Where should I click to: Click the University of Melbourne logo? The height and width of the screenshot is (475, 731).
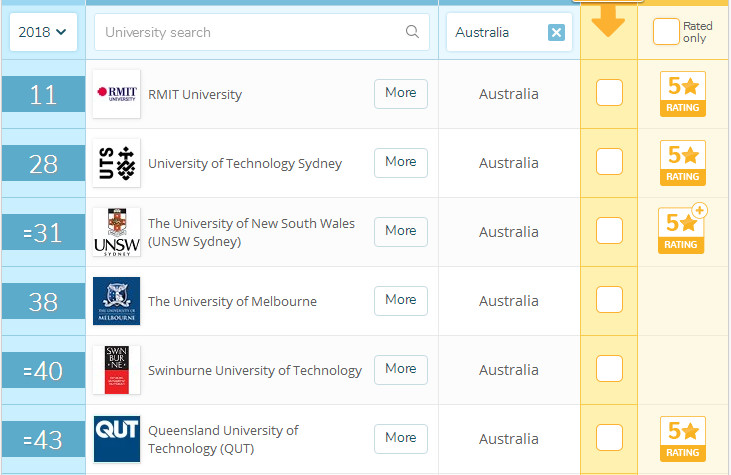pos(116,301)
